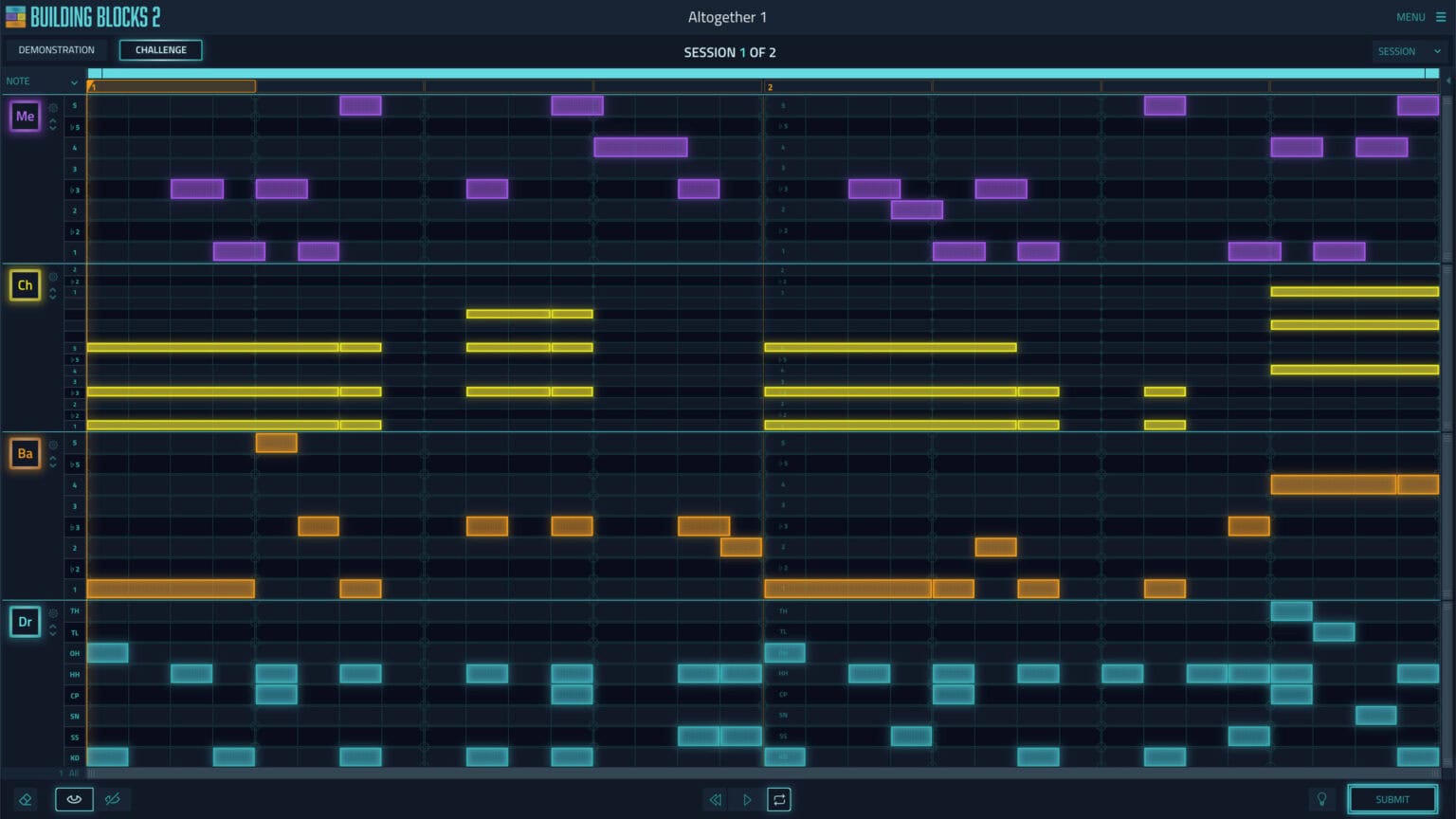Viewport: 1456px width, 819px height.
Task: Click the lightbulb hint icon near Submit
Action: click(x=1323, y=799)
